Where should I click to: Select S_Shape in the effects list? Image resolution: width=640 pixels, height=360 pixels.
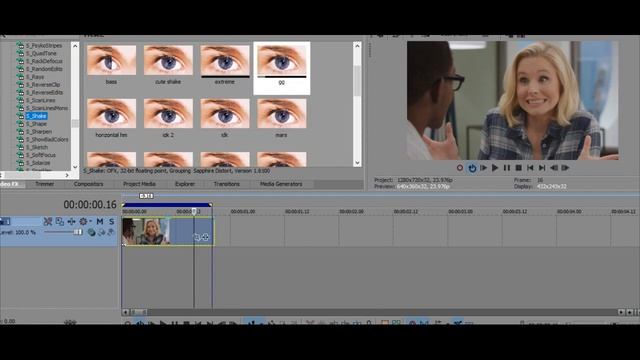point(36,124)
